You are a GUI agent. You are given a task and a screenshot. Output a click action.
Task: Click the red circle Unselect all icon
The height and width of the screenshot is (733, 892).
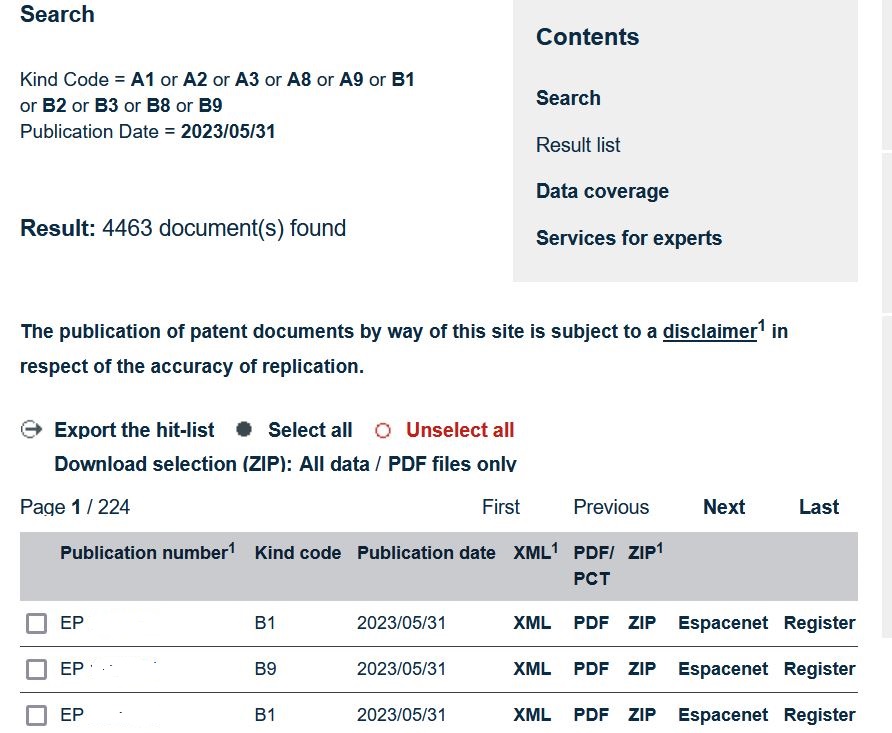pyautogui.click(x=383, y=430)
